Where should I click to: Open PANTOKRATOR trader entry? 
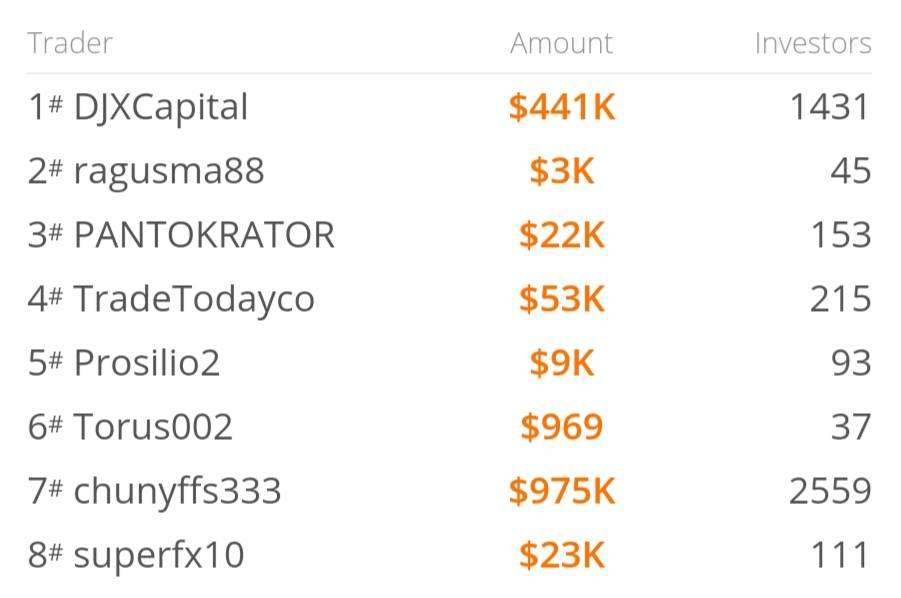204,235
